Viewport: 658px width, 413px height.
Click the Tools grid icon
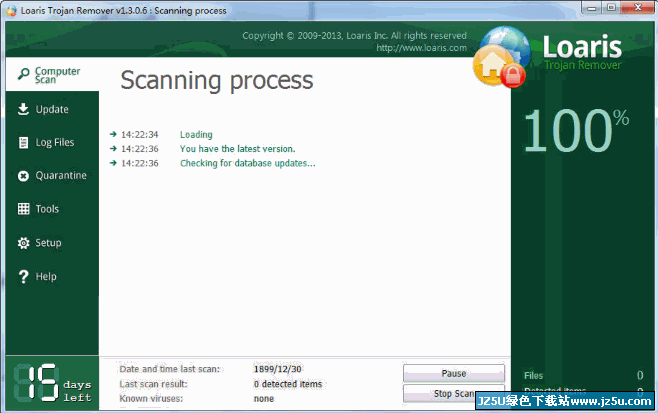point(24,209)
